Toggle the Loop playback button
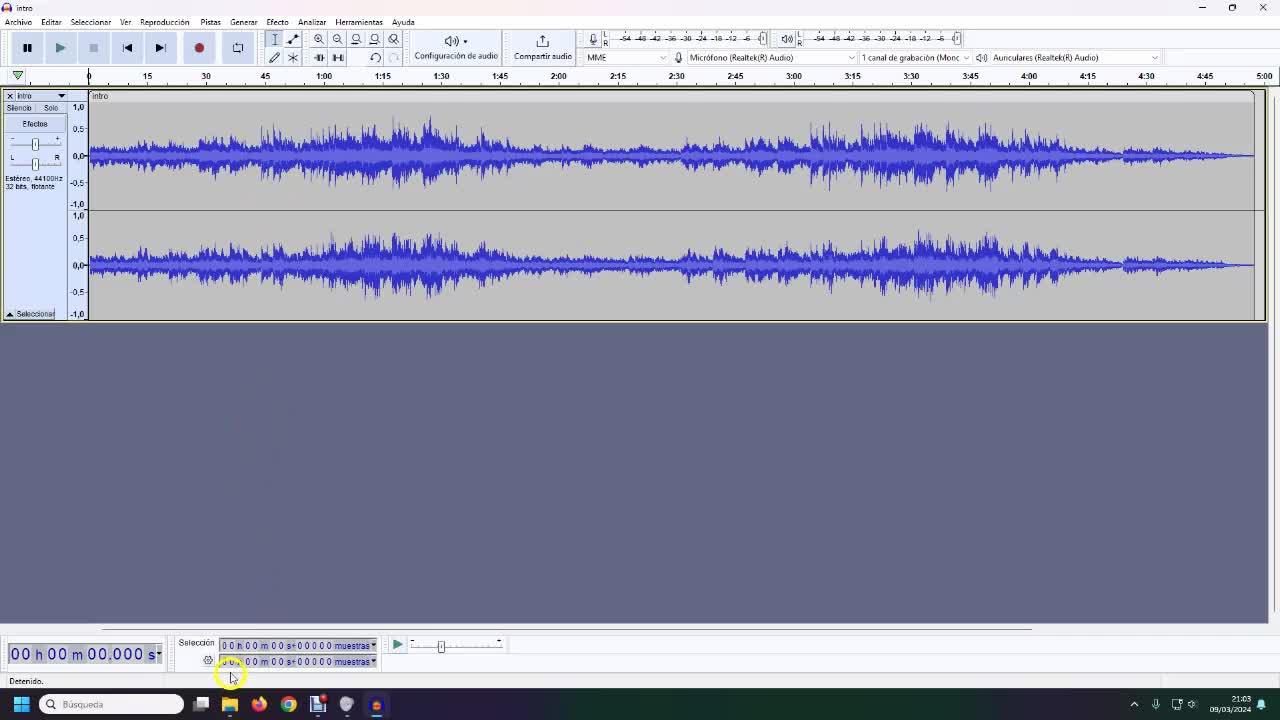The height and width of the screenshot is (720, 1280). [x=237, y=47]
